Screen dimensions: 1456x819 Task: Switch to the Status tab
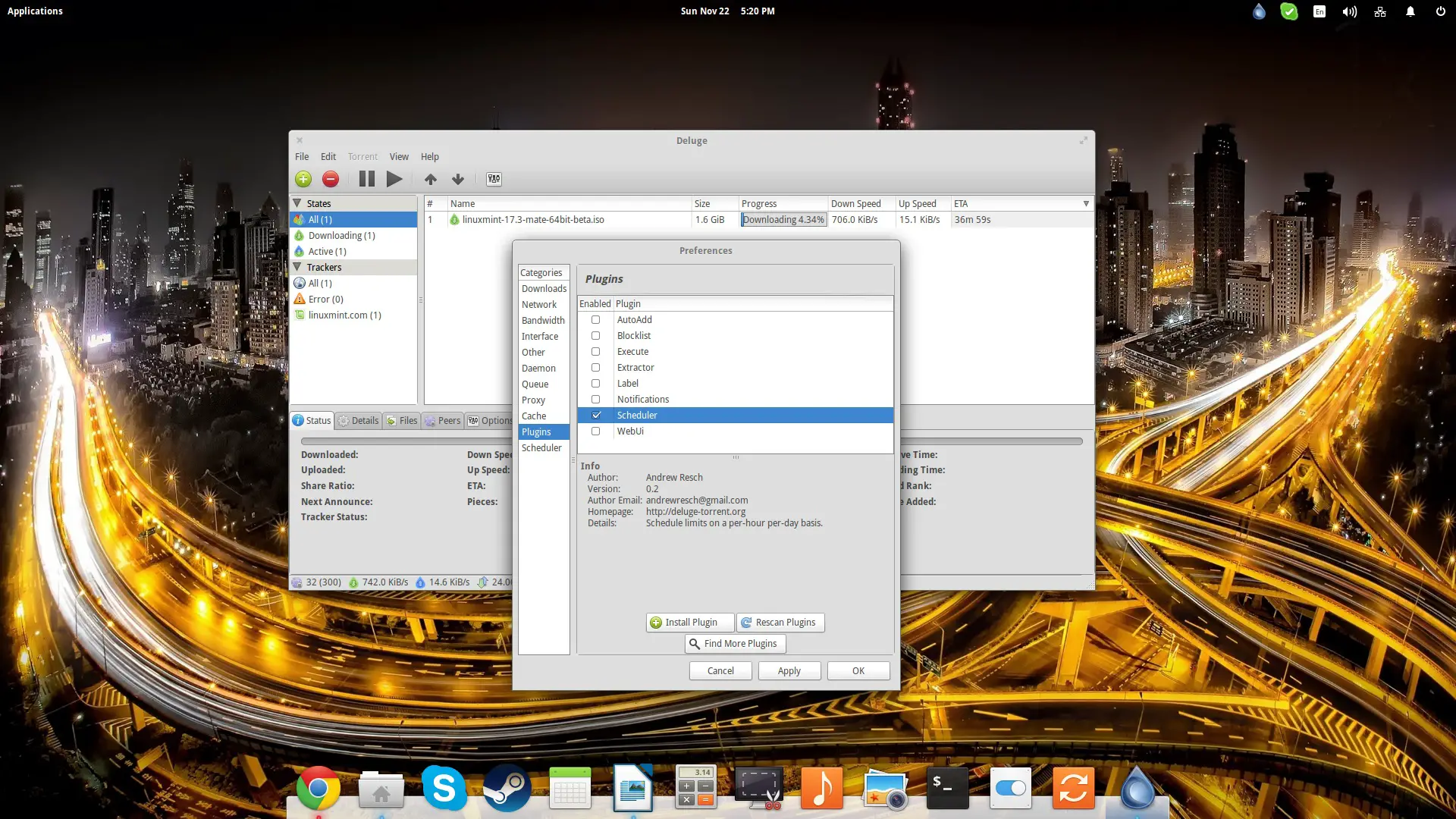coord(312,420)
